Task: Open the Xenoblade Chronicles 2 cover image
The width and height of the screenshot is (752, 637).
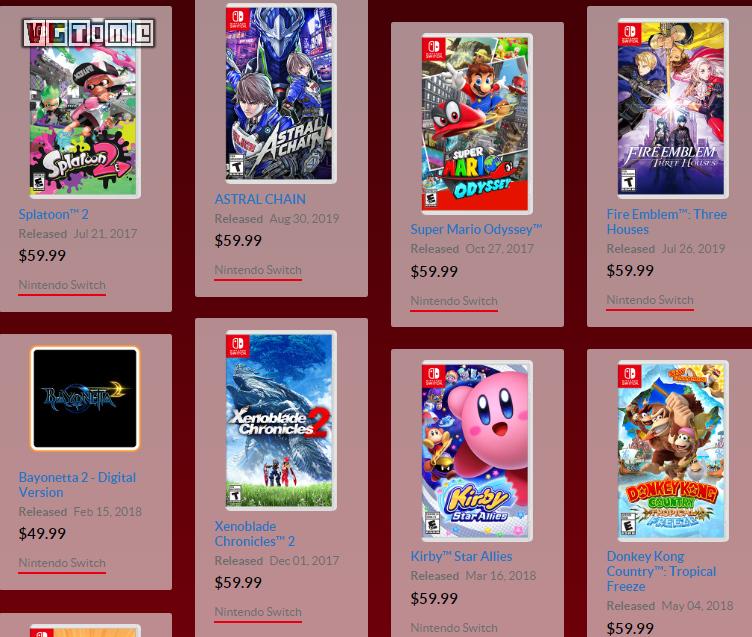Action: point(281,420)
